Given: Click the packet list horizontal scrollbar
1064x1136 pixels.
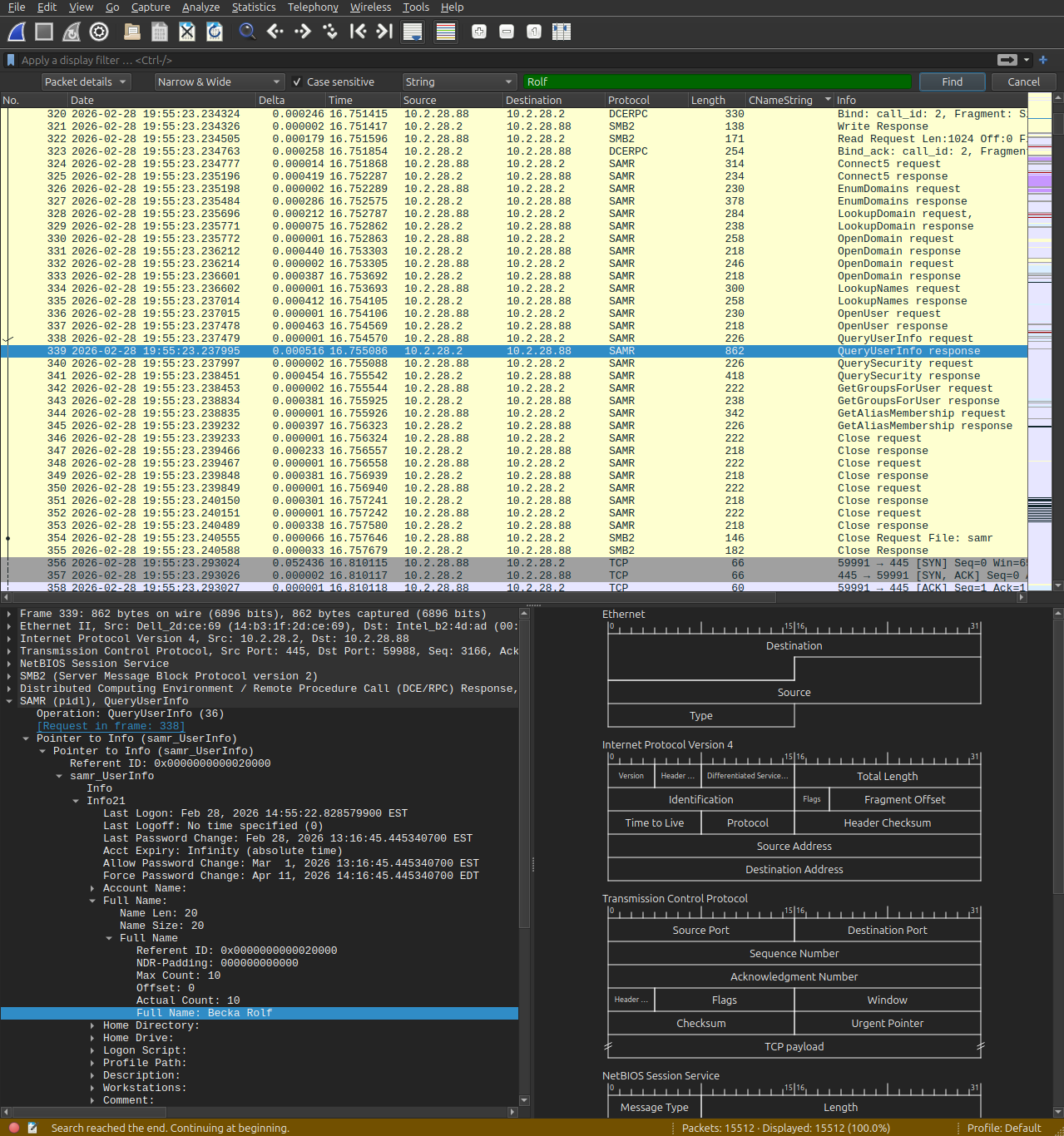Looking at the screenshot, I should tap(391, 597).
